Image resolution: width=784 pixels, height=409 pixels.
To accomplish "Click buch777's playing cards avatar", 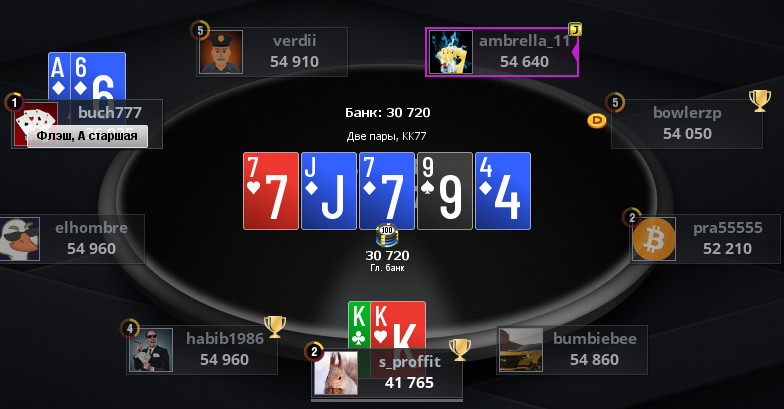I will click(34, 124).
